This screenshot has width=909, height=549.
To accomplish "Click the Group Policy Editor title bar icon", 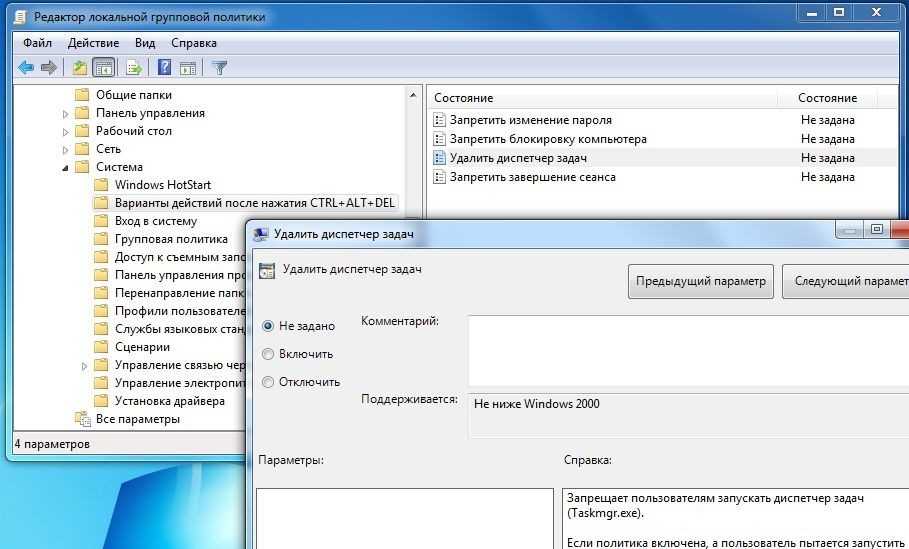I will (20, 17).
